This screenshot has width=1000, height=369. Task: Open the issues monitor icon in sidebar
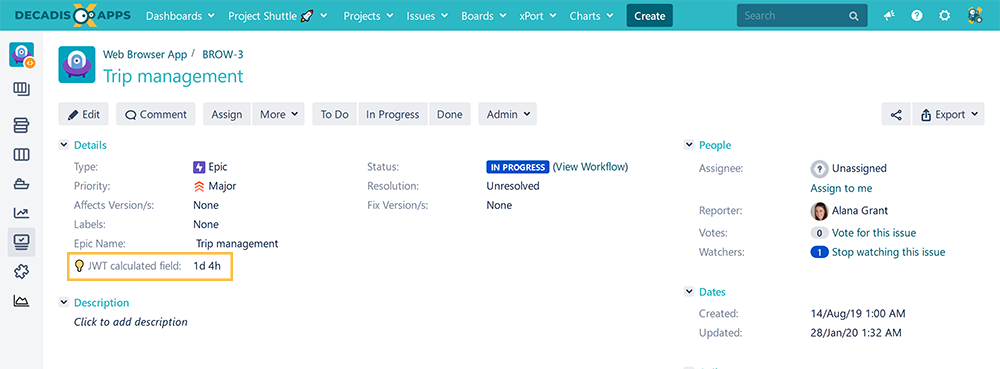pyautogui.click(x=22, y=242)
